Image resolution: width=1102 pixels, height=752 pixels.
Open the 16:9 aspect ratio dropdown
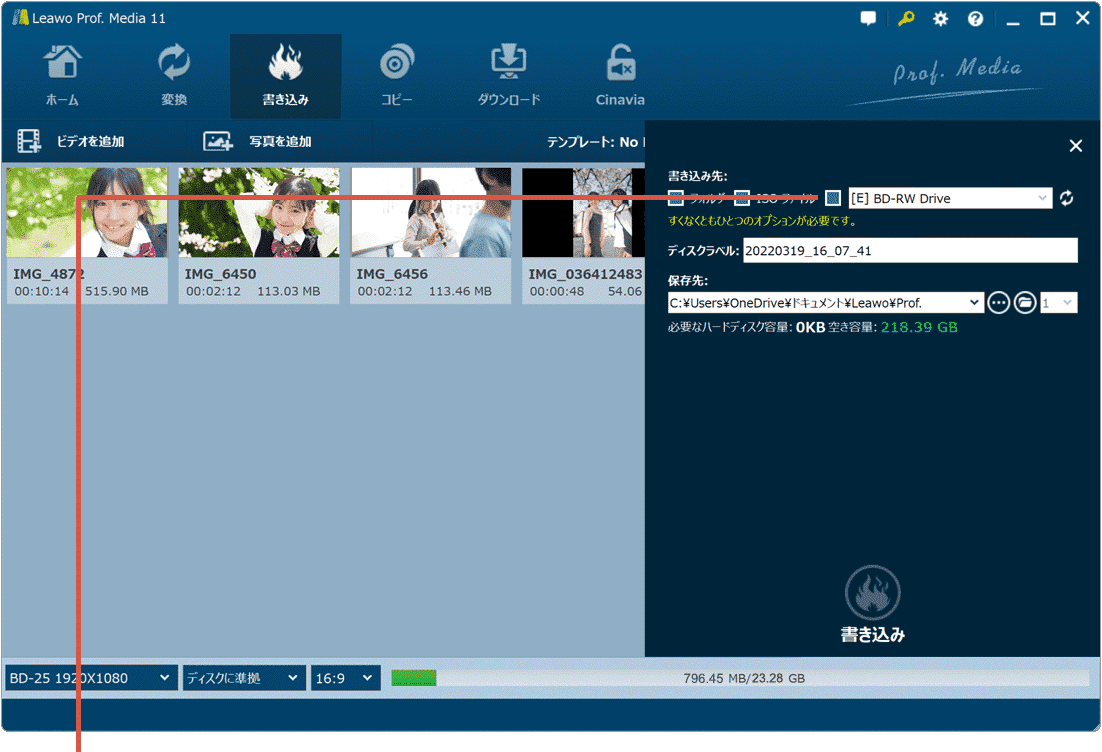(346, 678)
